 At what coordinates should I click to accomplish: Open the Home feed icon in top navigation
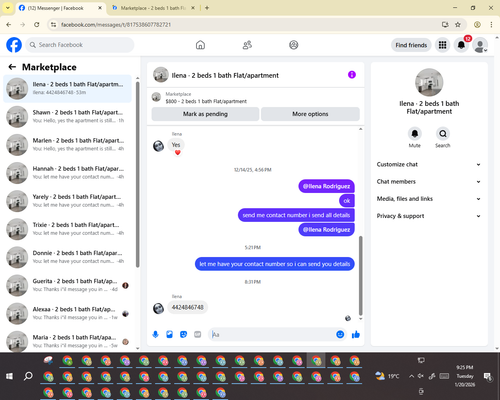[200, 45]
